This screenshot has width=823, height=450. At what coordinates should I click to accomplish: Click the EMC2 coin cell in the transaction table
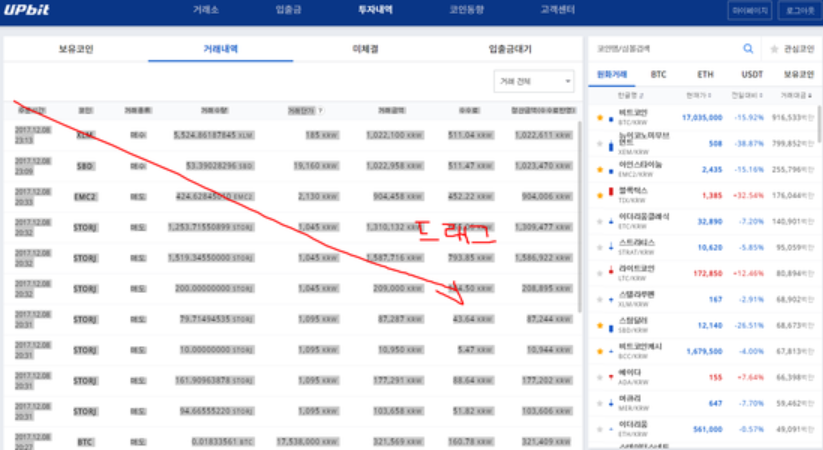pos(85,197)
